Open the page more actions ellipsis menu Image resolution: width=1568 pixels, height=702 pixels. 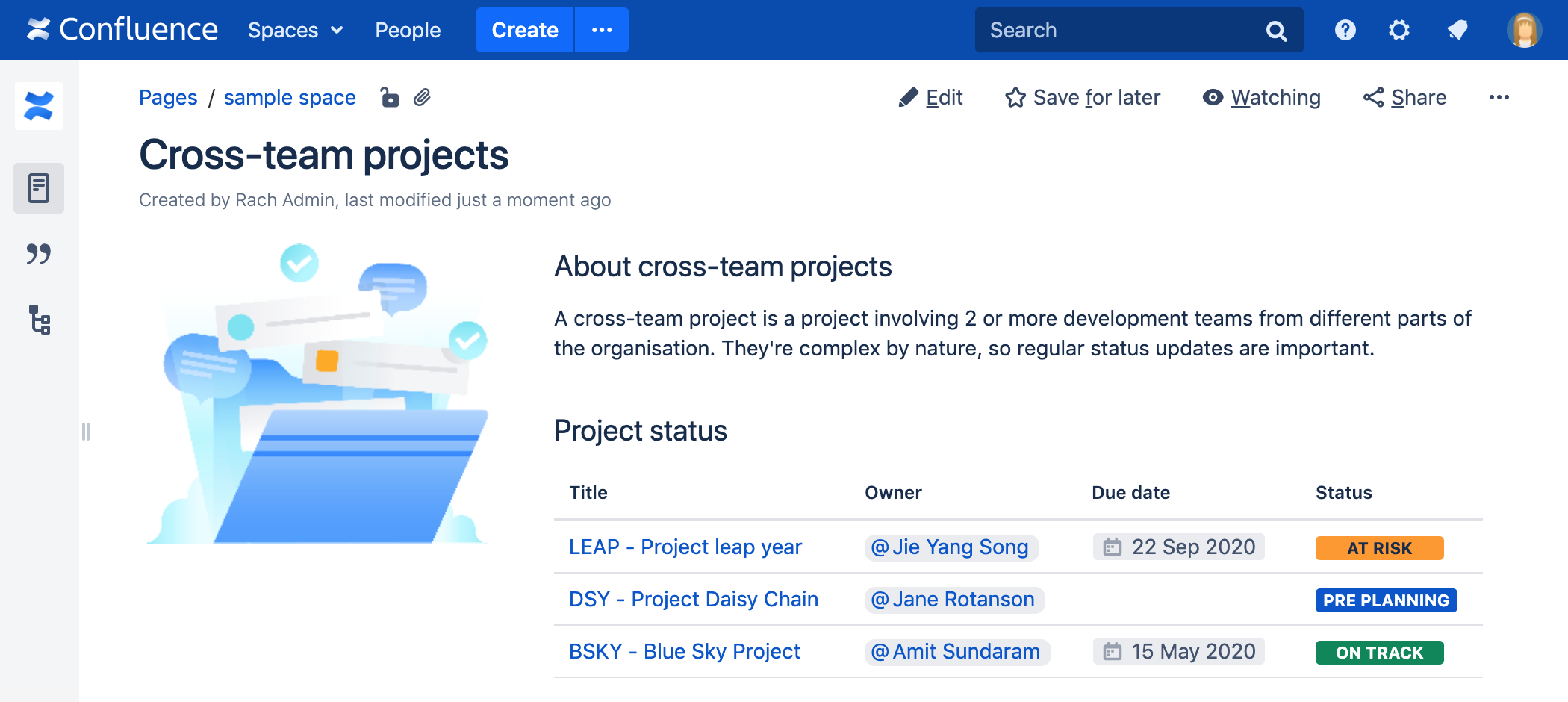tap(1499, 98)
